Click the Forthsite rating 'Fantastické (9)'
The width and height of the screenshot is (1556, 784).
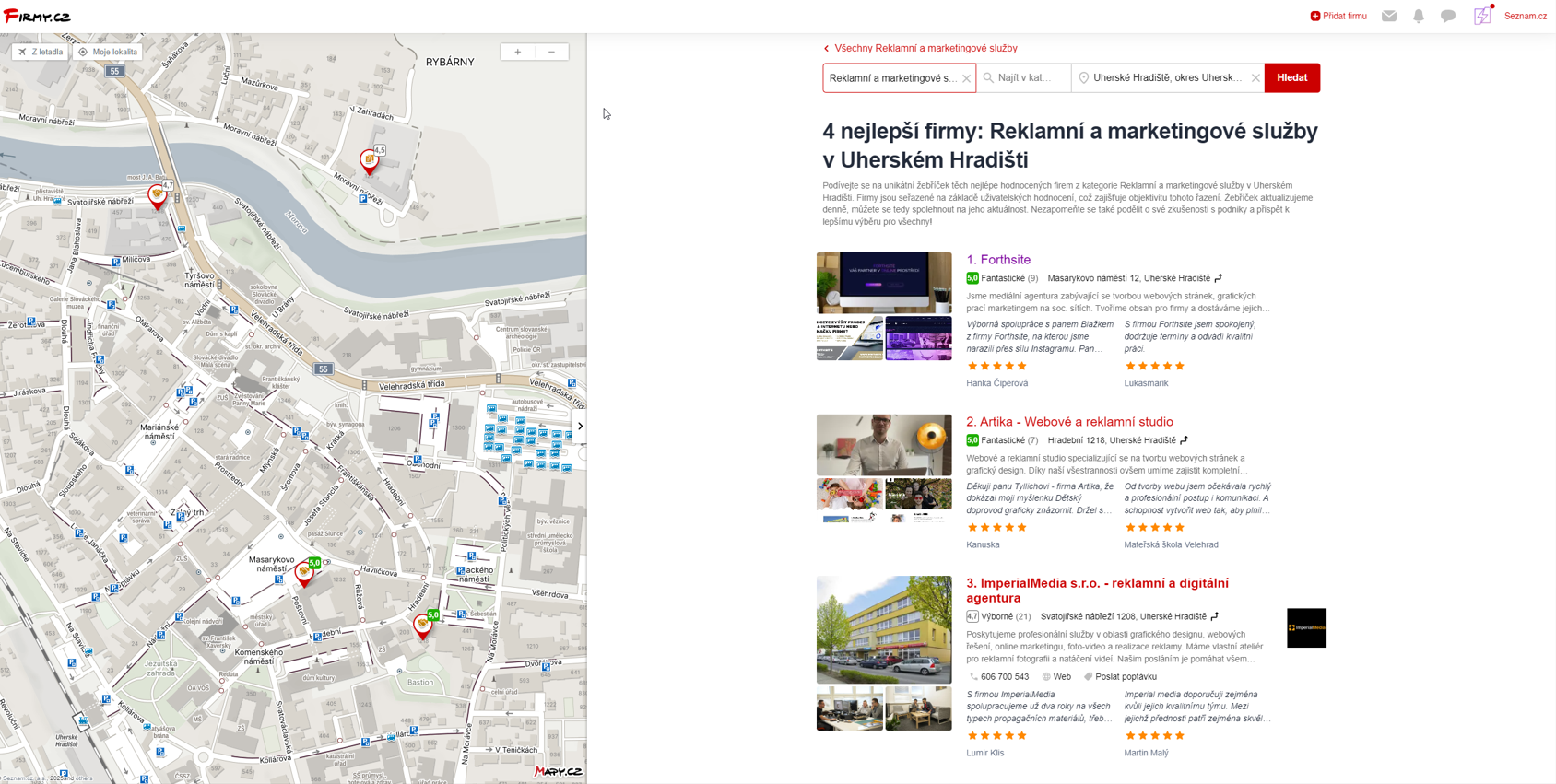(1002, 278)
